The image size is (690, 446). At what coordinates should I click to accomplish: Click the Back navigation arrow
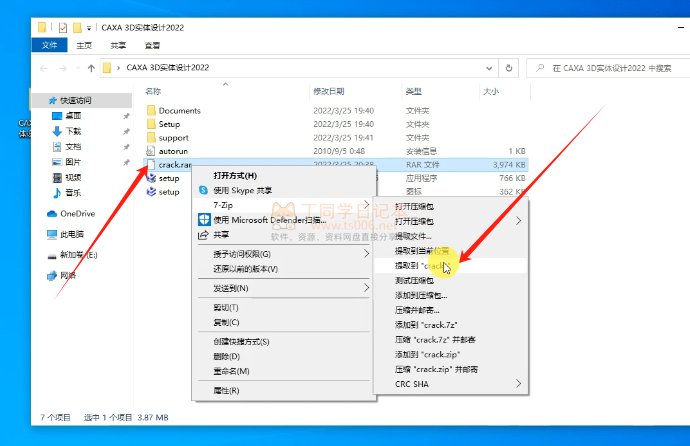(44, 68)
